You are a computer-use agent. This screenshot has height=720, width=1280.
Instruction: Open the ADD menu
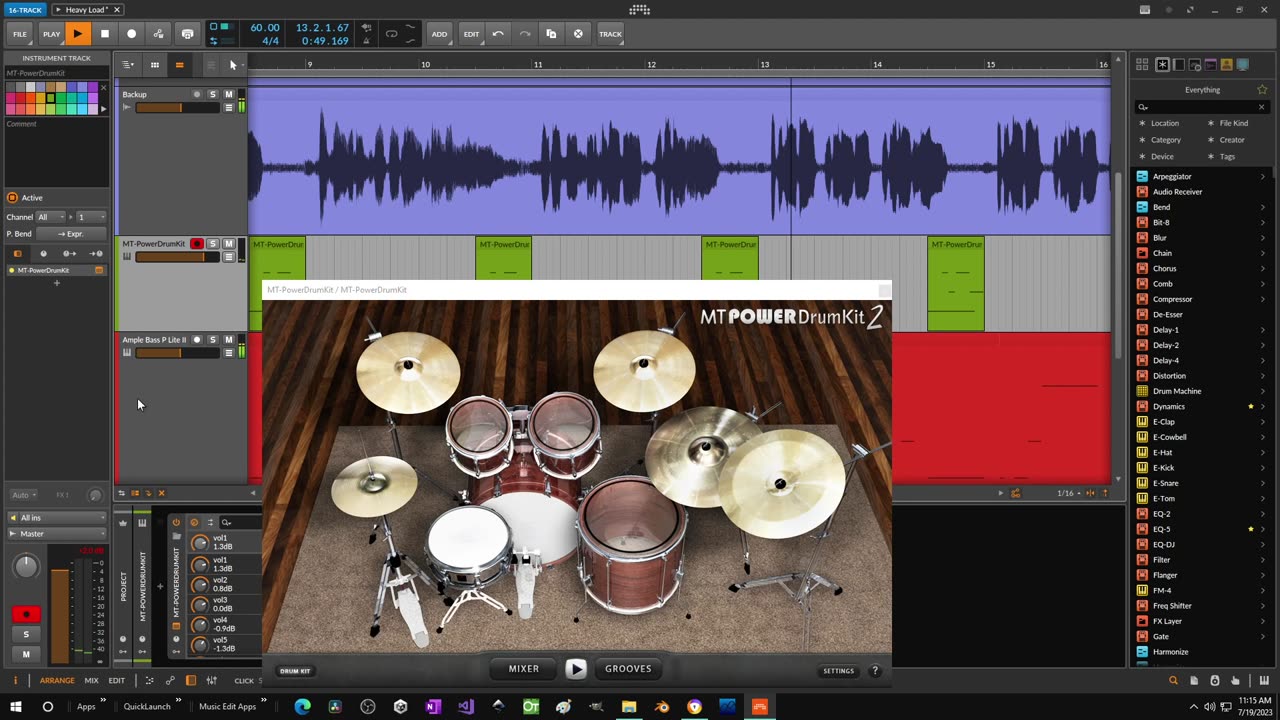click(439, 34)
